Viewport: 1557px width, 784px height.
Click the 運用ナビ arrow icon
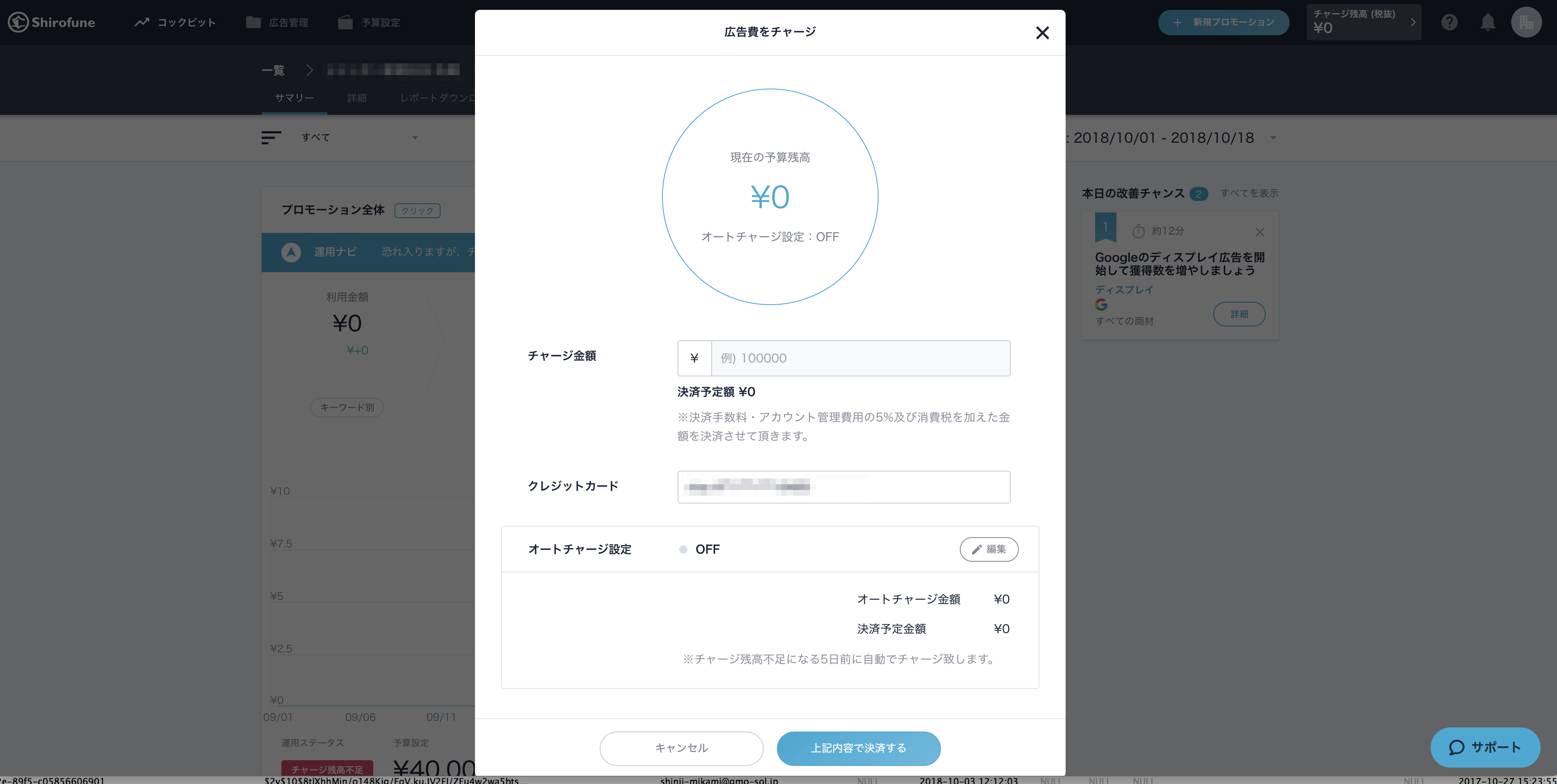(291, 252)
